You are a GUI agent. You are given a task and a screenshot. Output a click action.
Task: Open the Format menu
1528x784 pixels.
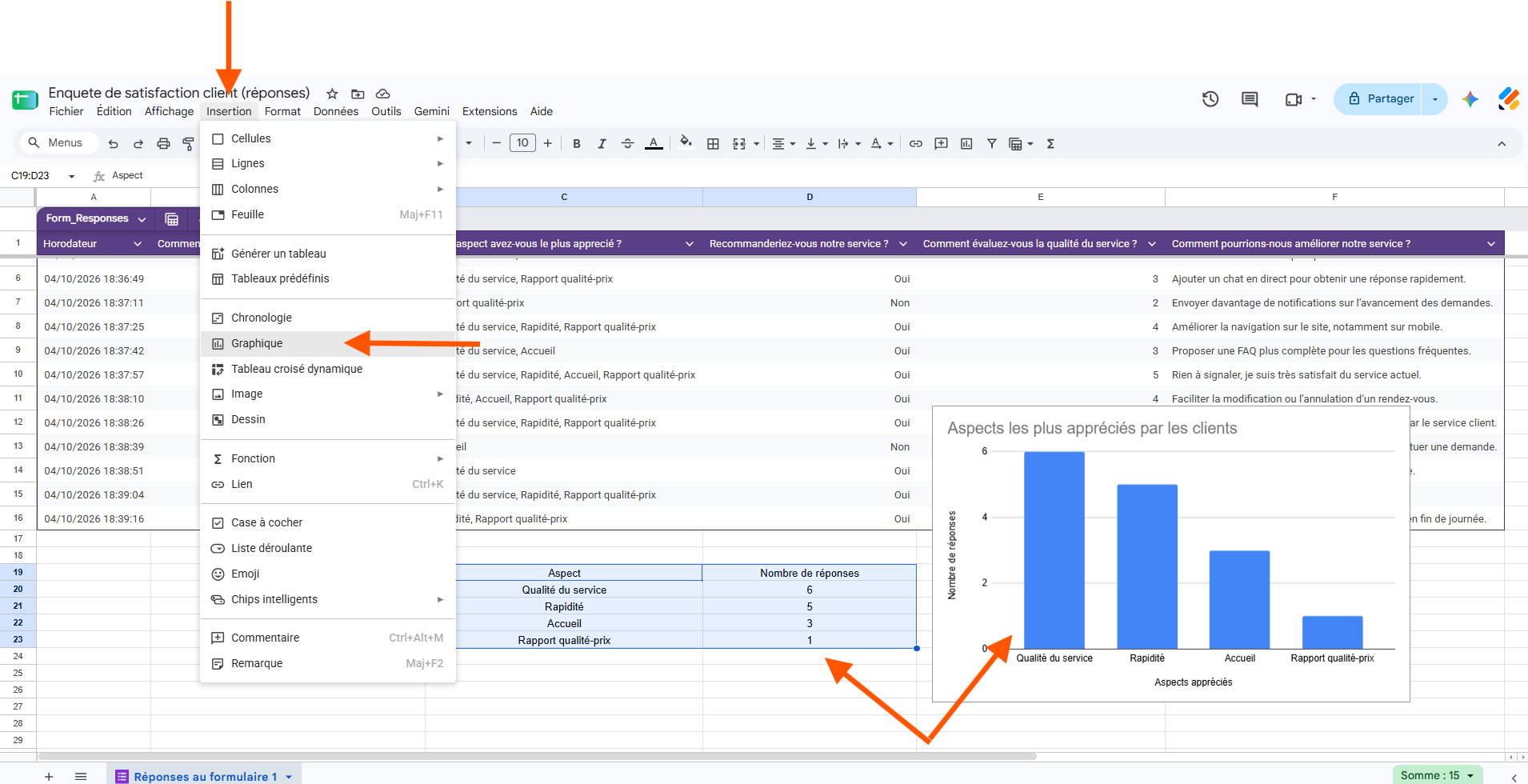click(x=282, y=111)
